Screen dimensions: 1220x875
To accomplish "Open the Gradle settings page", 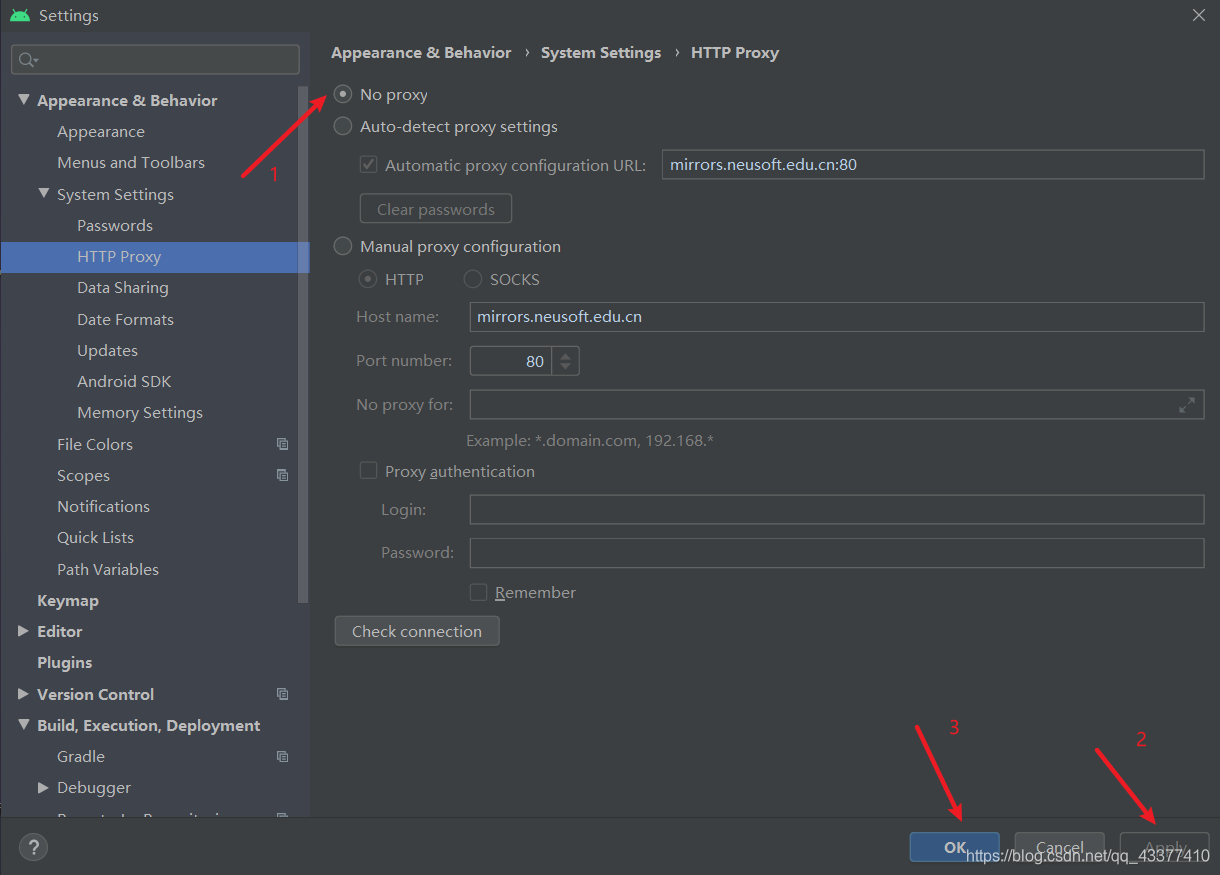I will point(81,756).
